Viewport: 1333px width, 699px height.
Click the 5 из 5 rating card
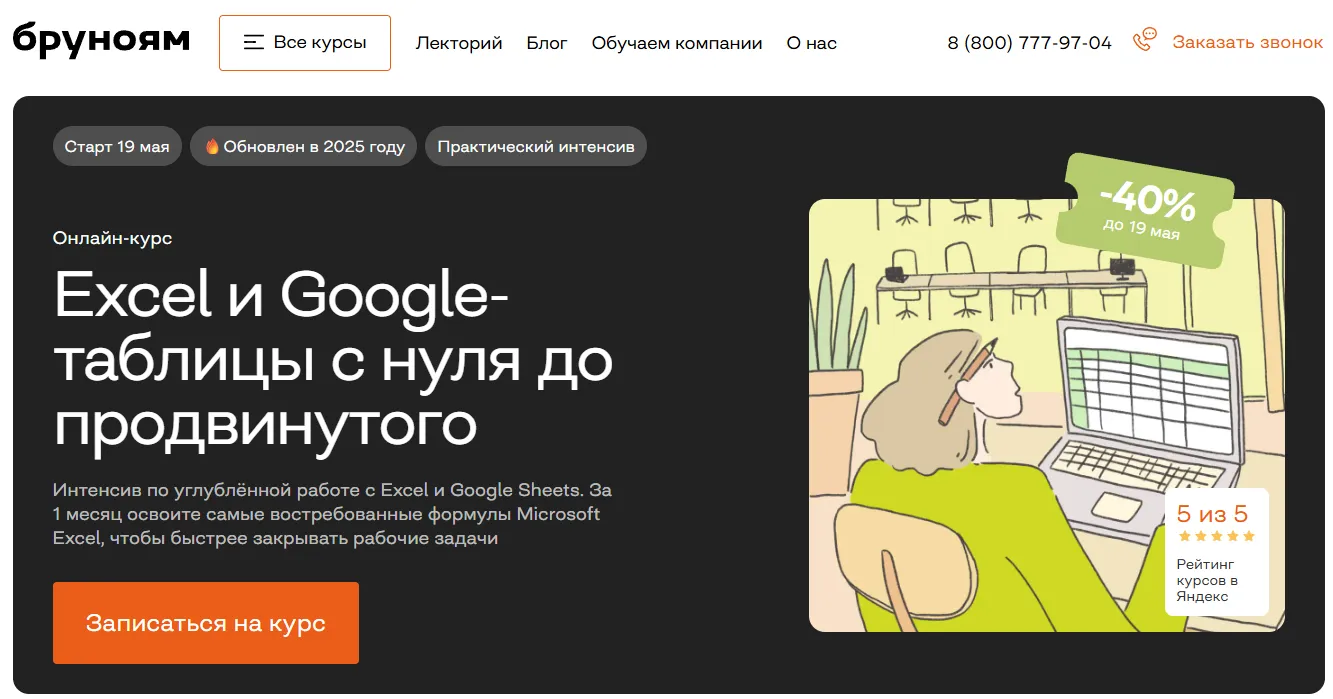1216,551
